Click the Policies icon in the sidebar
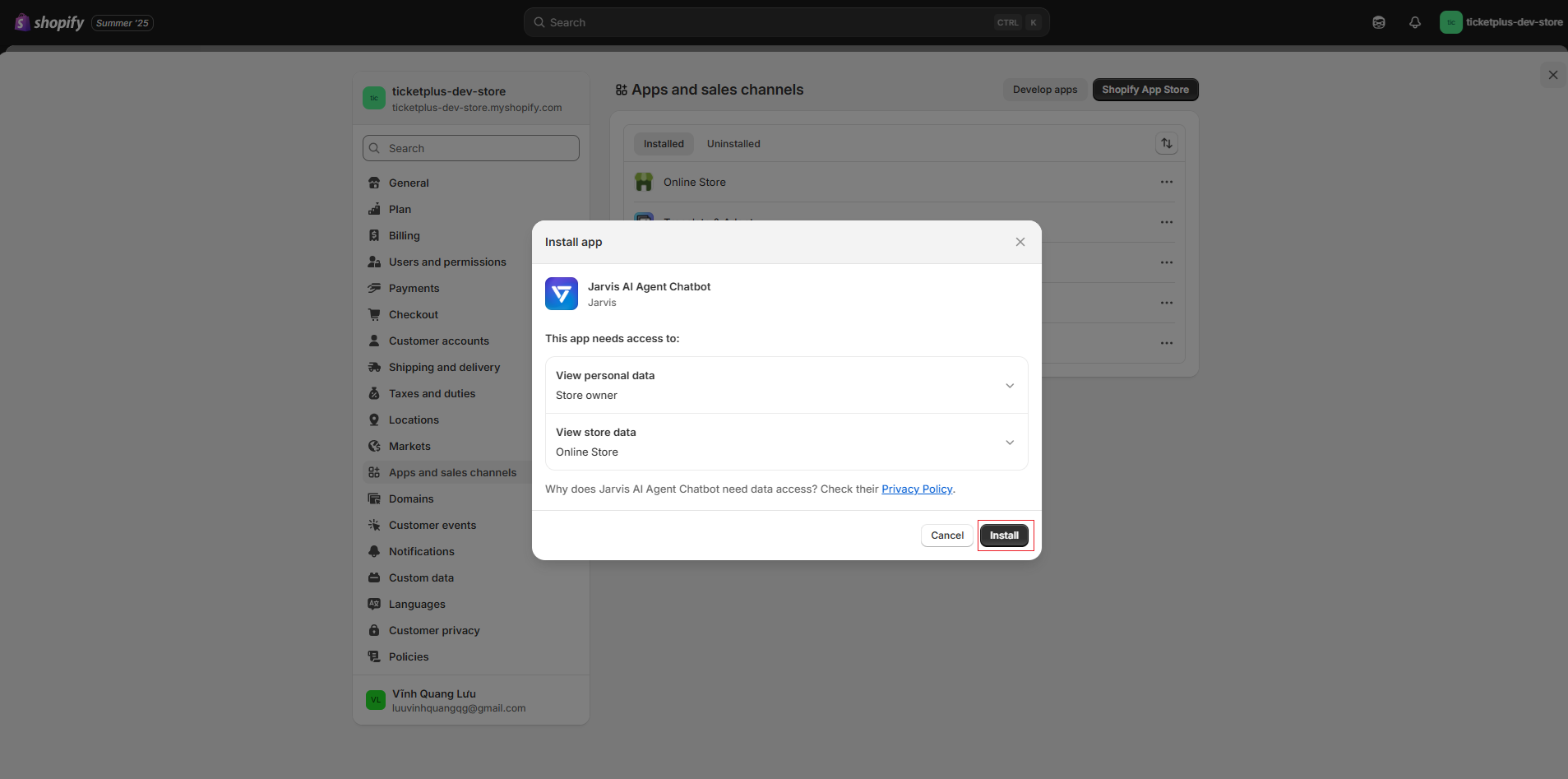This screenshot has width=1568, height=779. click(x=374, y=656)
